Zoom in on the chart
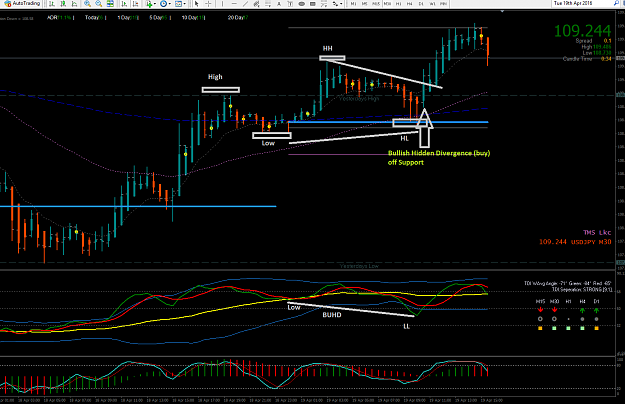Viewport: 625px width, 404px height. tap(87, 4)
